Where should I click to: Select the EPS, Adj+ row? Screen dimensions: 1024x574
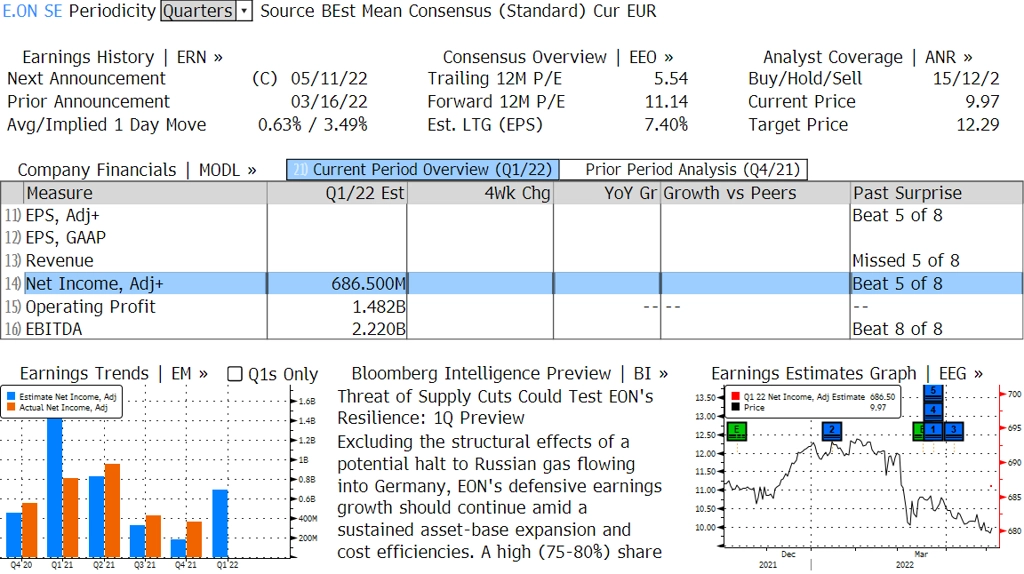[512, 215]
